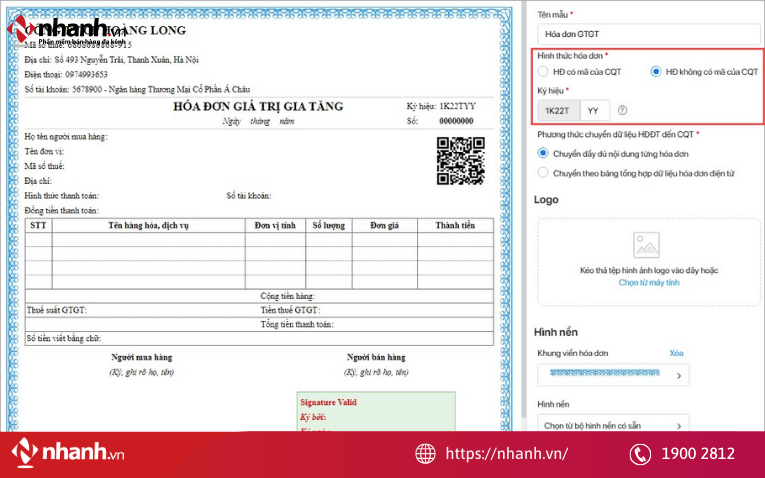This screenshot has width=765, height=478.
Task: Click Tổng tiền thanh toán row
Action: [259, 324]
